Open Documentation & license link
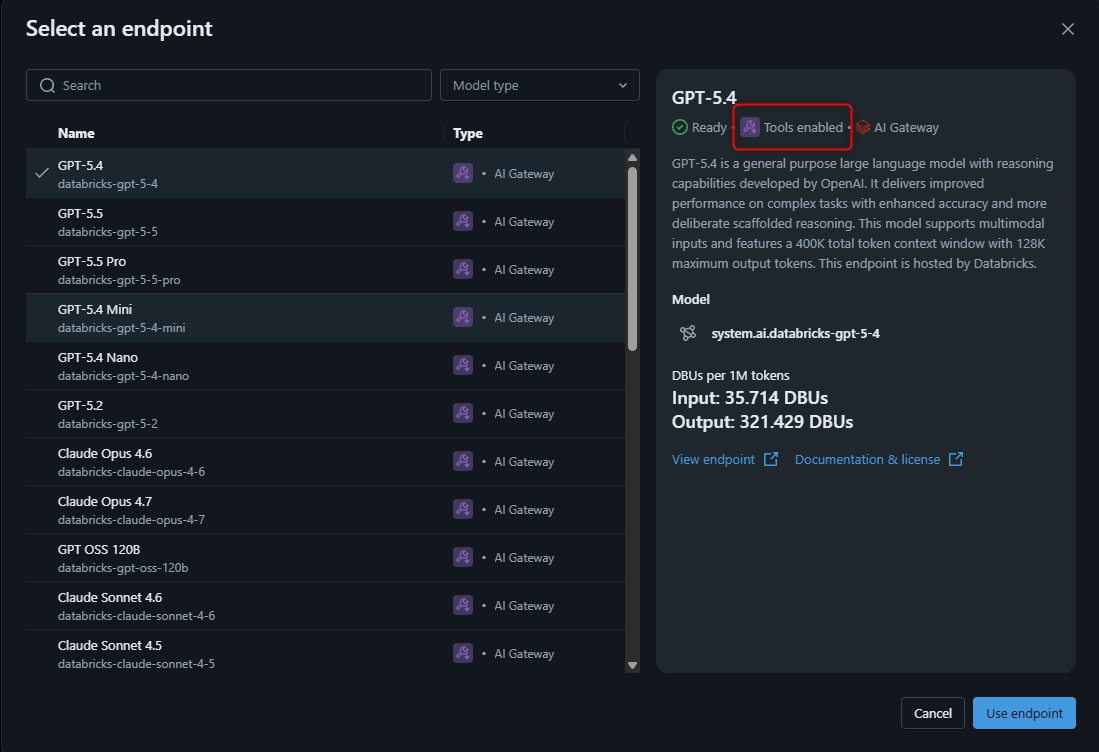The height and width of the screenshot is (752, 1099). [867, 459]
